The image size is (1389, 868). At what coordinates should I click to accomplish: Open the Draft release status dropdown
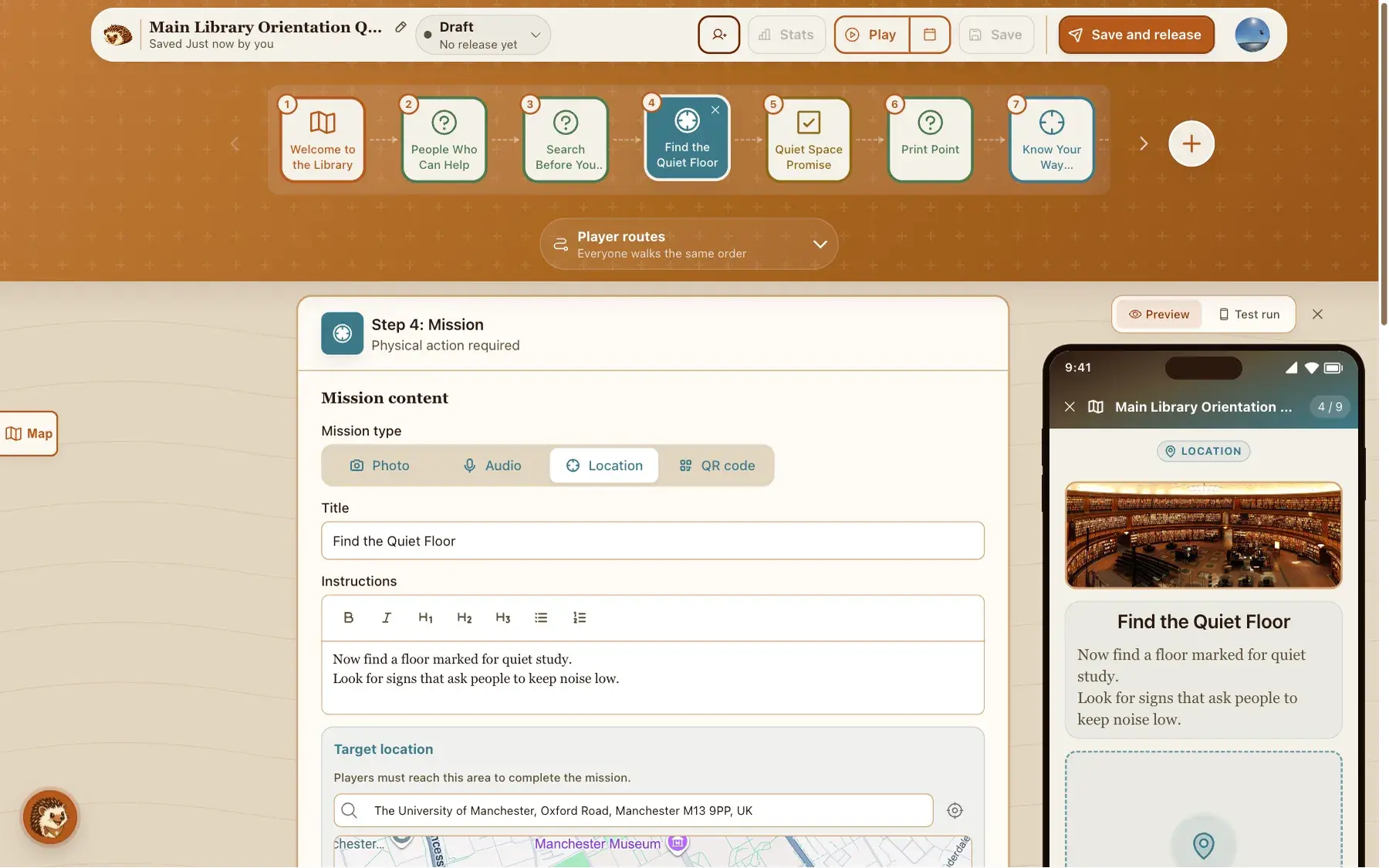tap(483, 35)
